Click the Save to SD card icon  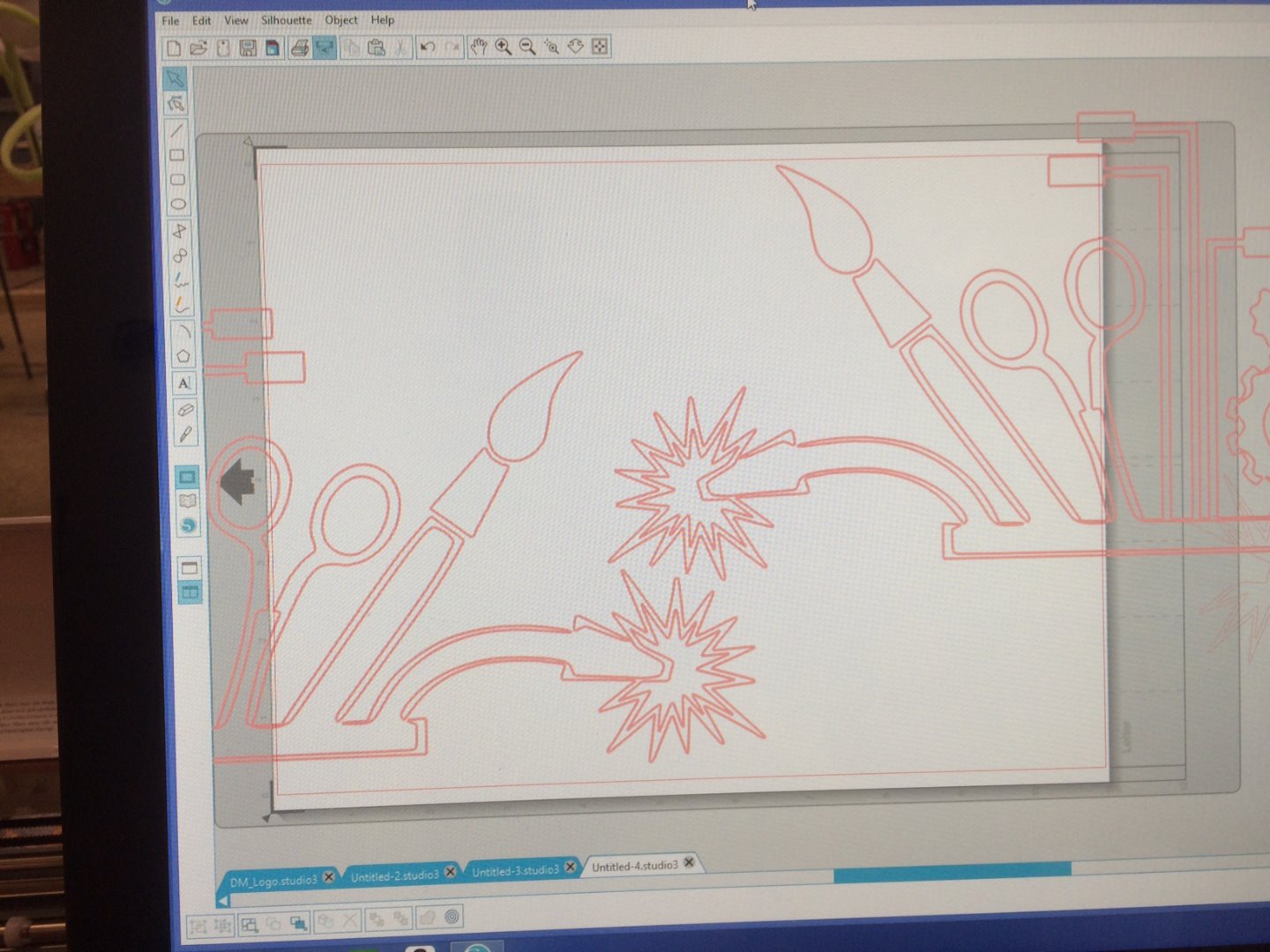point(273,48)
